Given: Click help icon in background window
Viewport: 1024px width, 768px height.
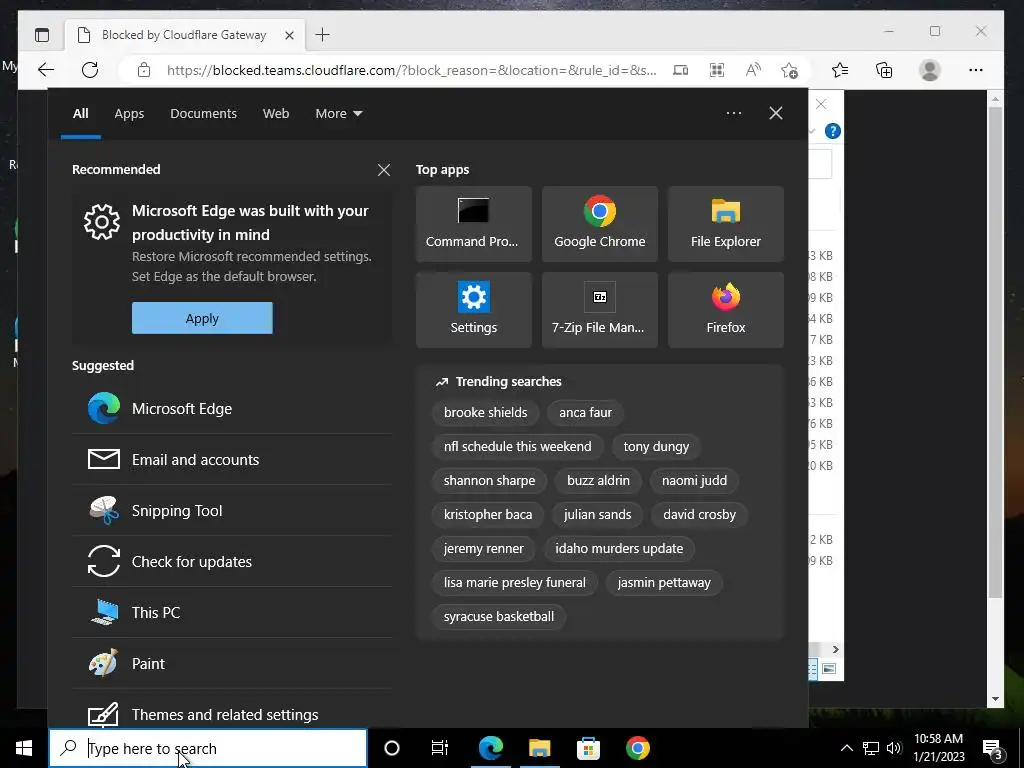Looking at the screenshot, I should pos(833,131).
